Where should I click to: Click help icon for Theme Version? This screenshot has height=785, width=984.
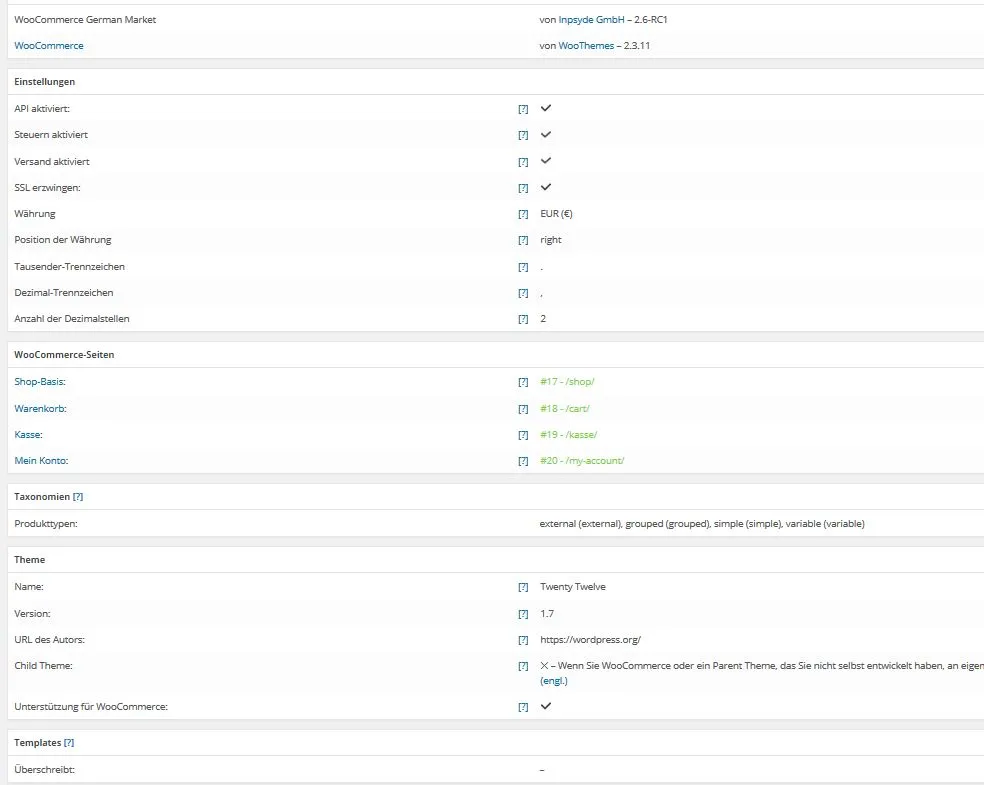(x=523, y=614)
